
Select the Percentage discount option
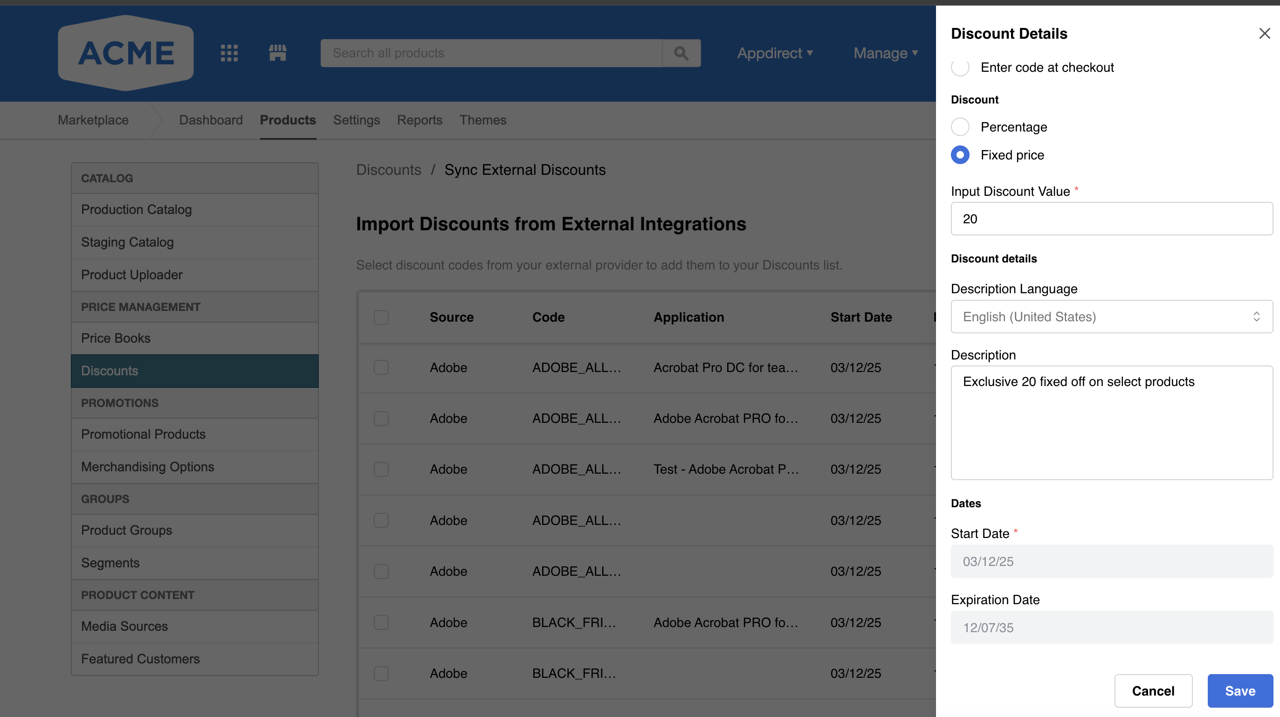[960, 127]
